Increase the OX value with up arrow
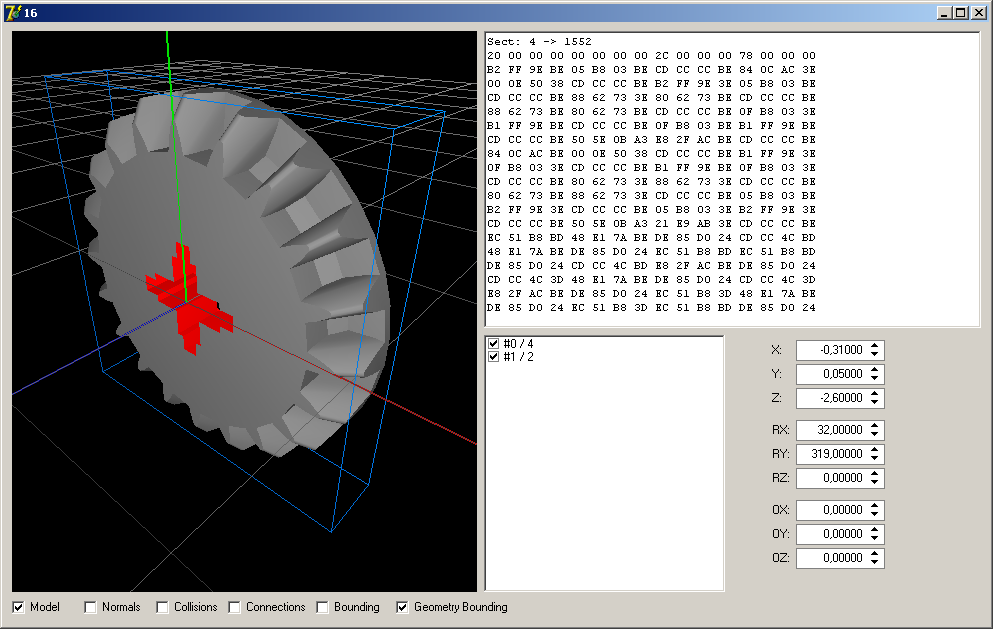This screenshot has width=993, height=629. [x=875, y=506]
